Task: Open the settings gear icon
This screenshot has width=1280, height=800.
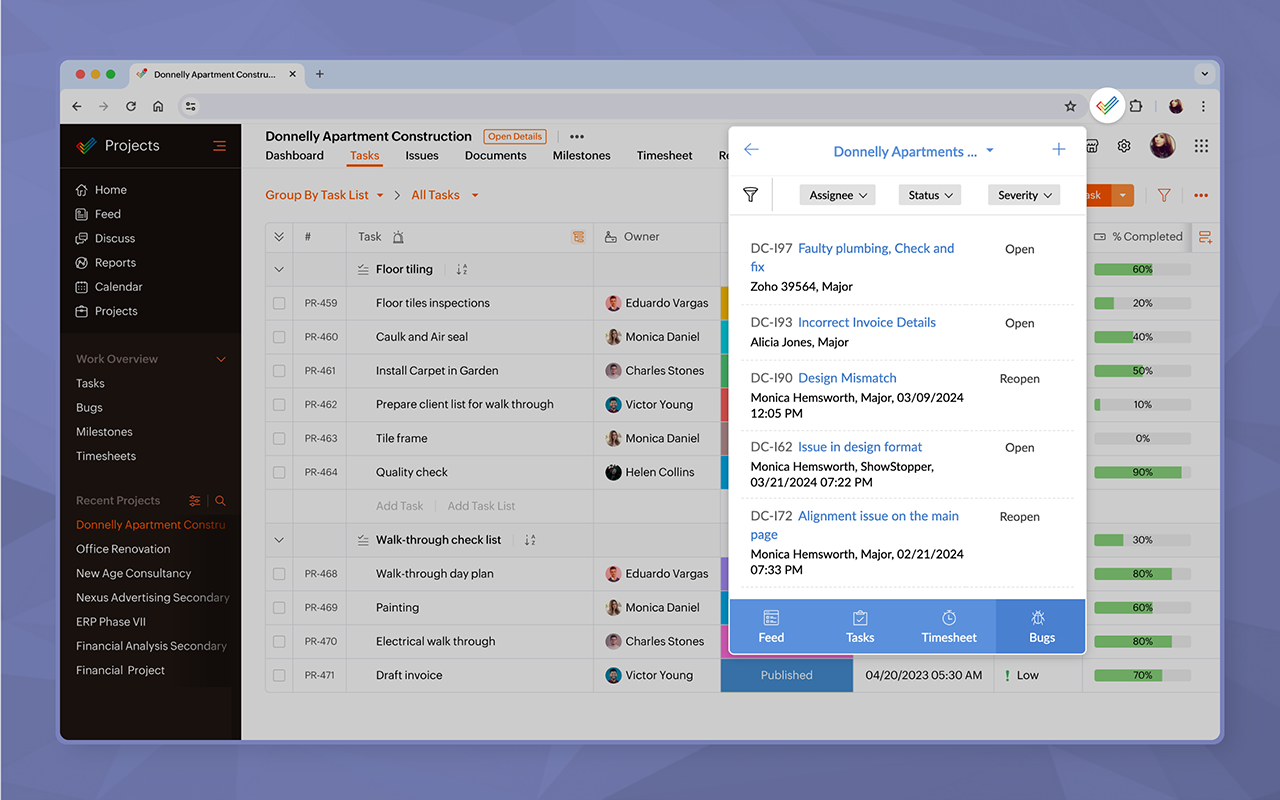Action: coord(1124,146)
